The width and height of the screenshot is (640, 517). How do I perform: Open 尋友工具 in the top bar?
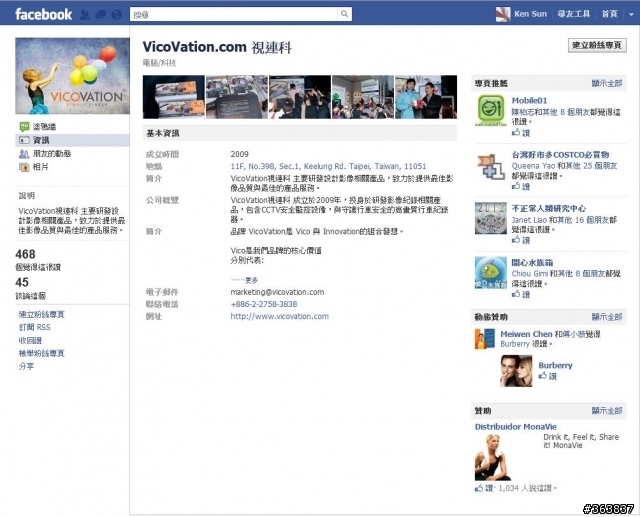(574, 14)
